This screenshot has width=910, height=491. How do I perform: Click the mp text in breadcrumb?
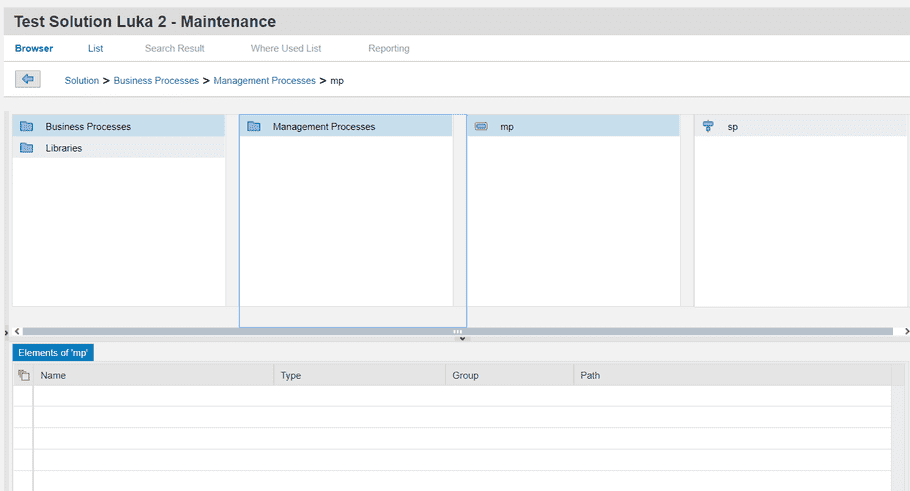[337, 81]
